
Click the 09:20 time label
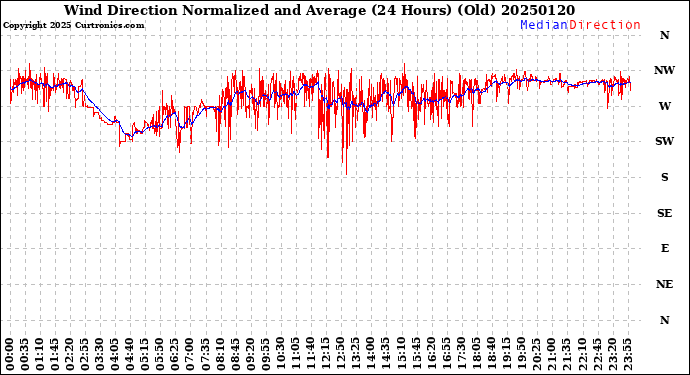[250, 354]
